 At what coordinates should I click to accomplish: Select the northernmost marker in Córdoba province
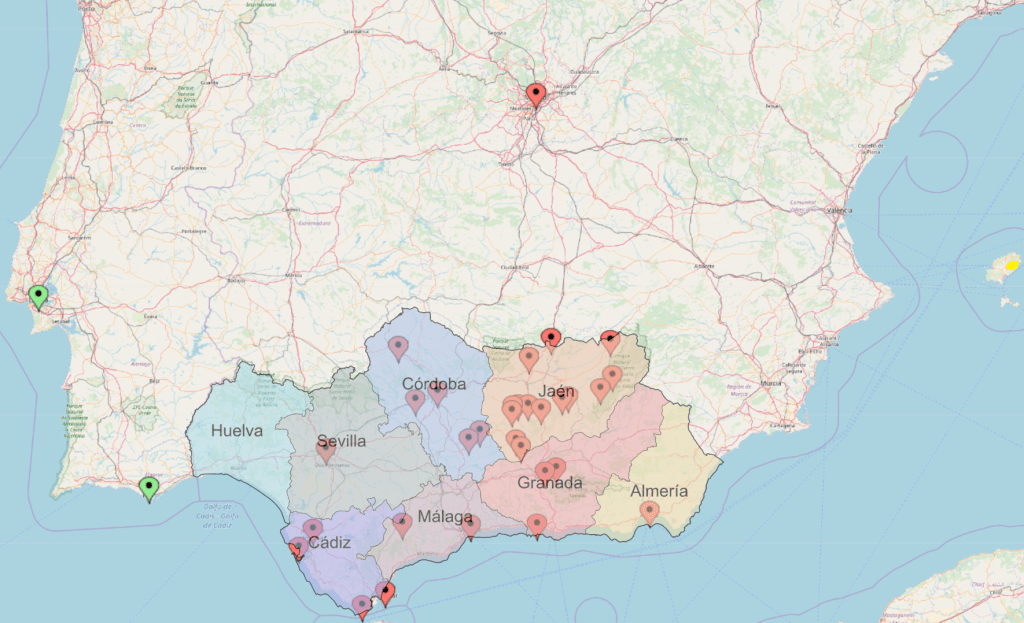(398, 347)
